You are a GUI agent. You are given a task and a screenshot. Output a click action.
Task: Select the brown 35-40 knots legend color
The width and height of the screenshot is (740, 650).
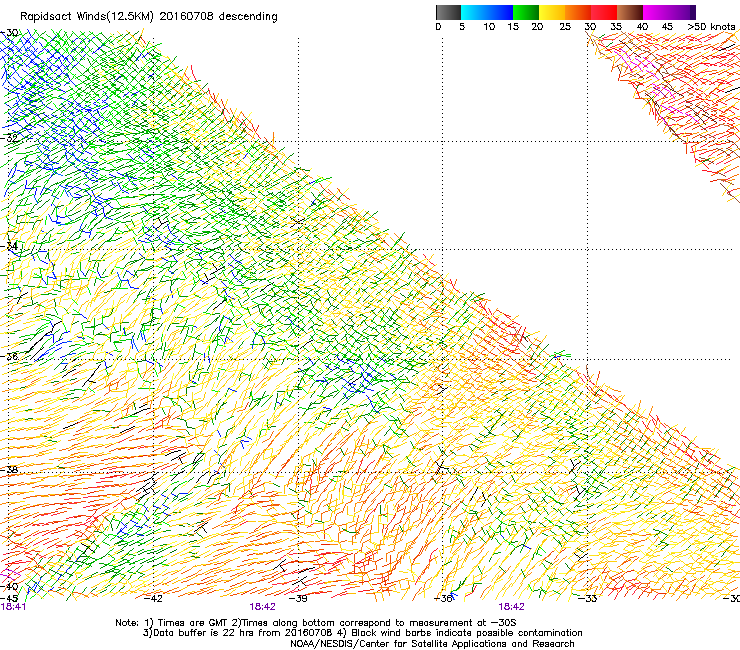(630, 12)
